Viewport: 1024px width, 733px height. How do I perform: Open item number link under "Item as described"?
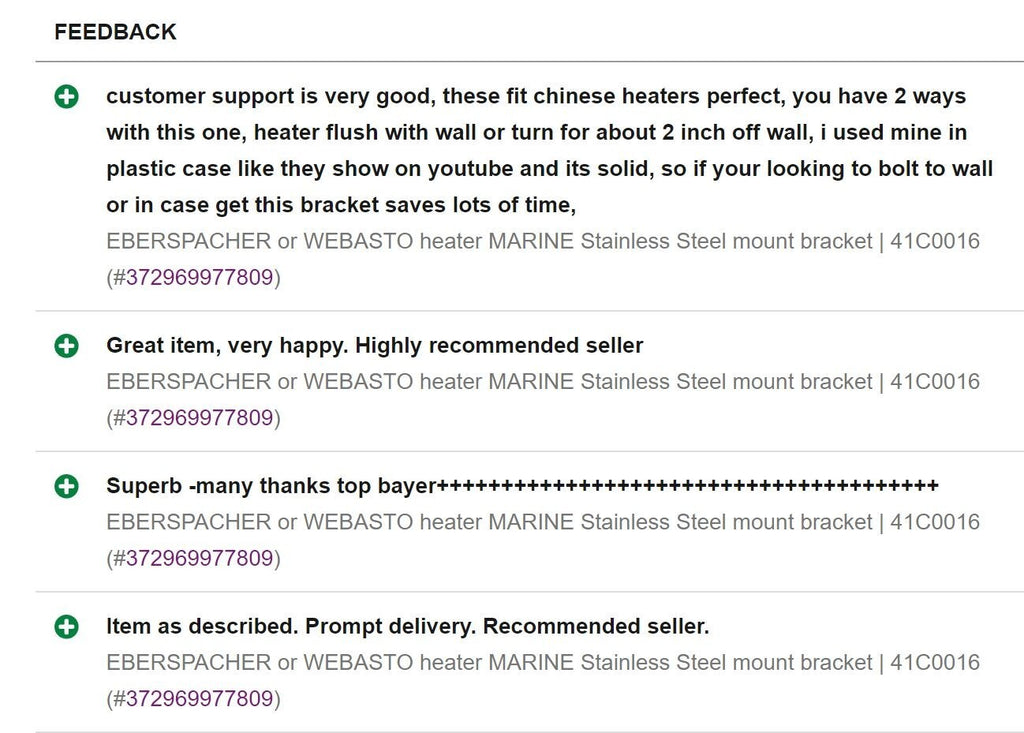[193, 698]
